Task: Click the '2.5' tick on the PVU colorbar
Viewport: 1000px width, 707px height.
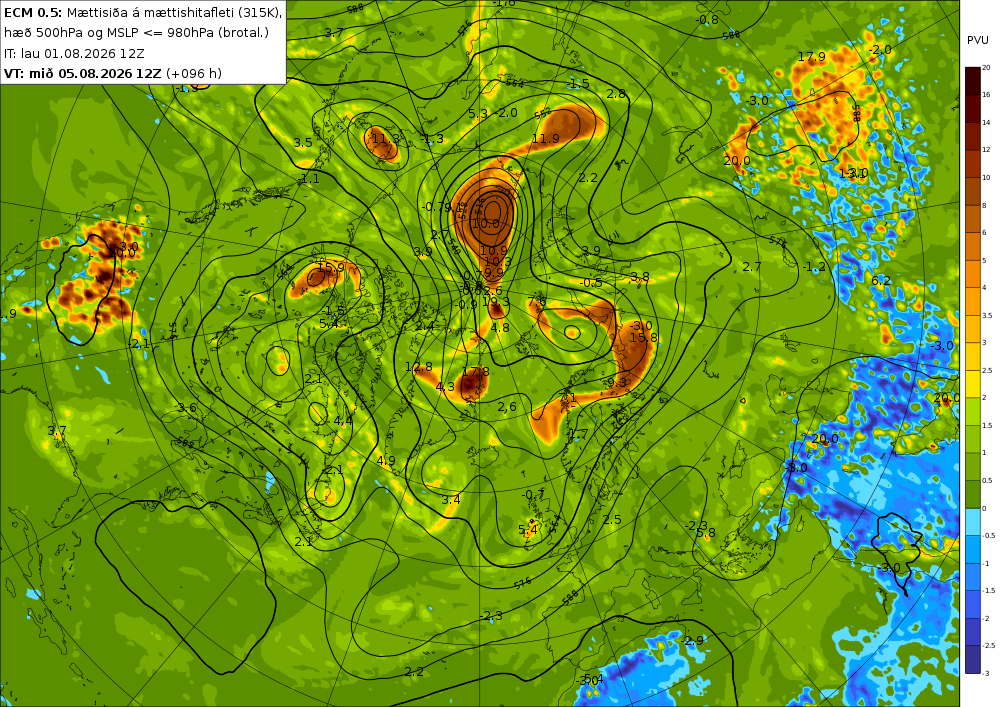Action: click(x=987, y=370)
